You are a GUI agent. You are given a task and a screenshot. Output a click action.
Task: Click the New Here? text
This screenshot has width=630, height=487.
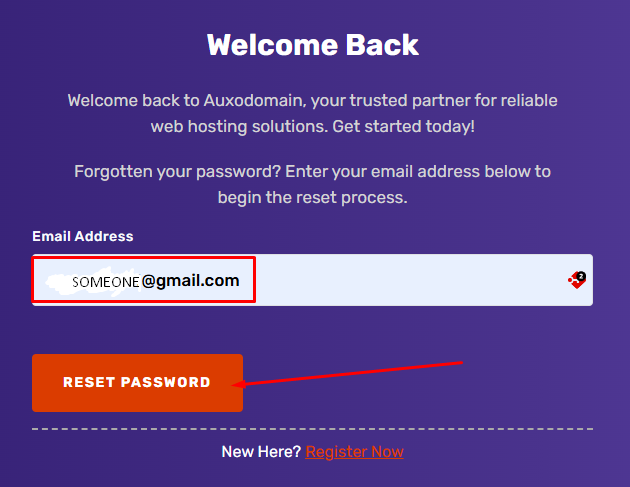point(261,452)
